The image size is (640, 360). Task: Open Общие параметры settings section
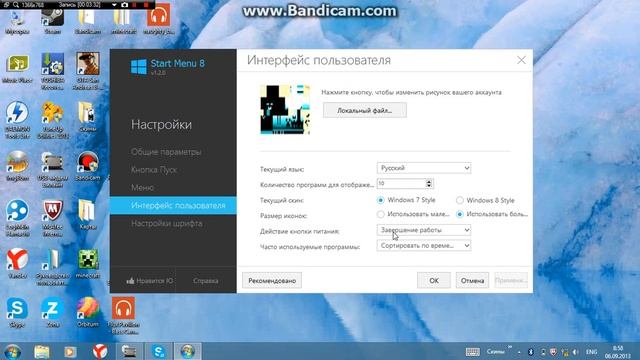click(x=166, y=152)
